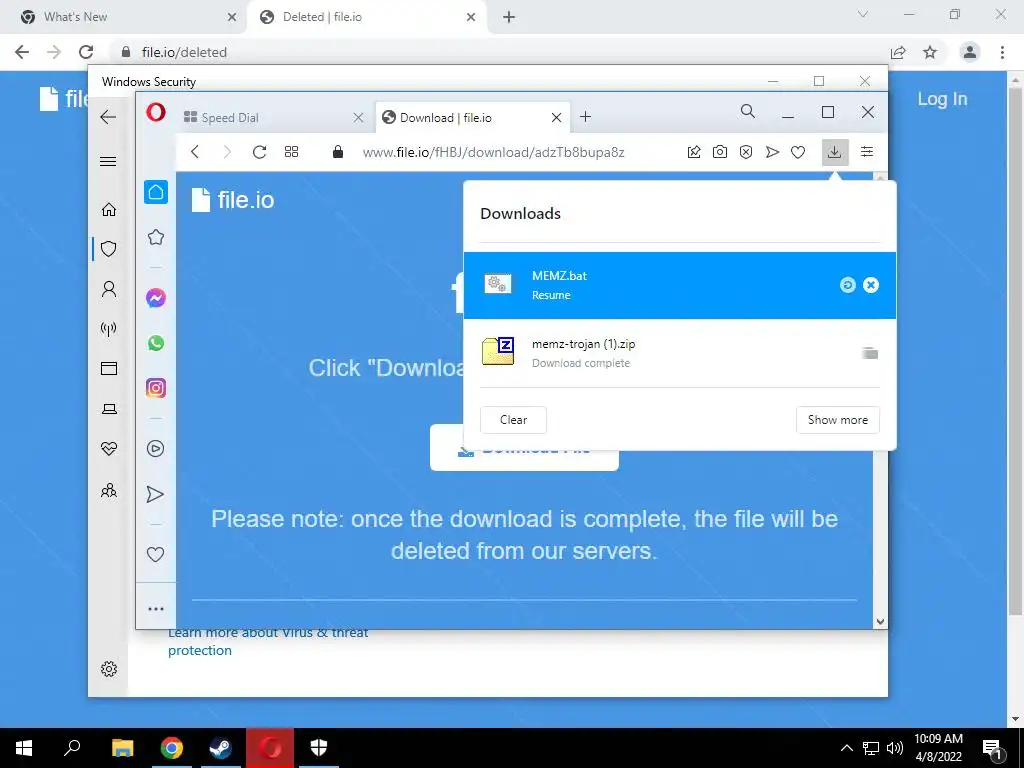Viewport: 1024px width, 768px height.
Task: Open App & browser control in Windows Security
Action: coord(108,368)
